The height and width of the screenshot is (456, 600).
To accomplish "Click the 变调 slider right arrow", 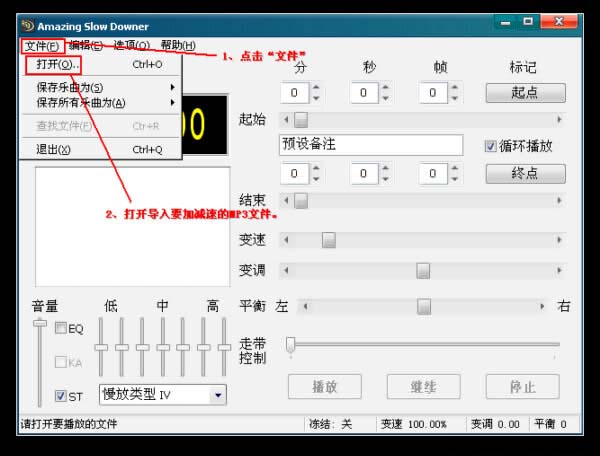I will pos(559,270).
